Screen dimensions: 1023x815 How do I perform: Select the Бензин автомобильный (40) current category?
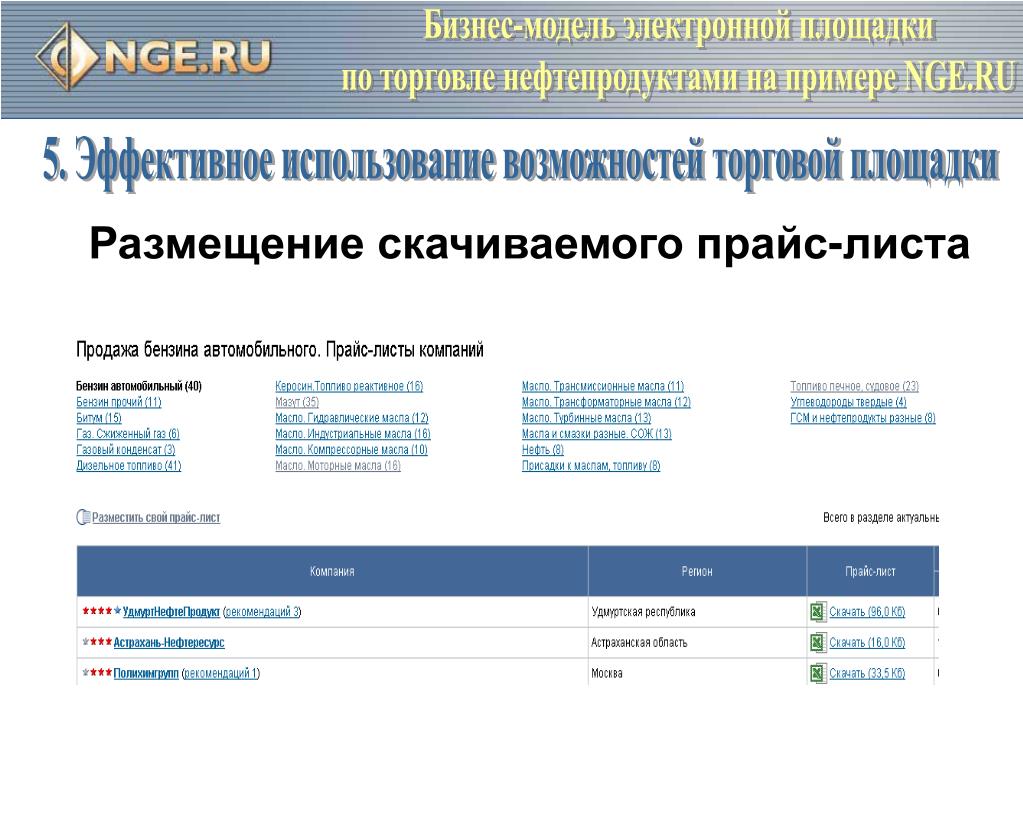point(139,386)
